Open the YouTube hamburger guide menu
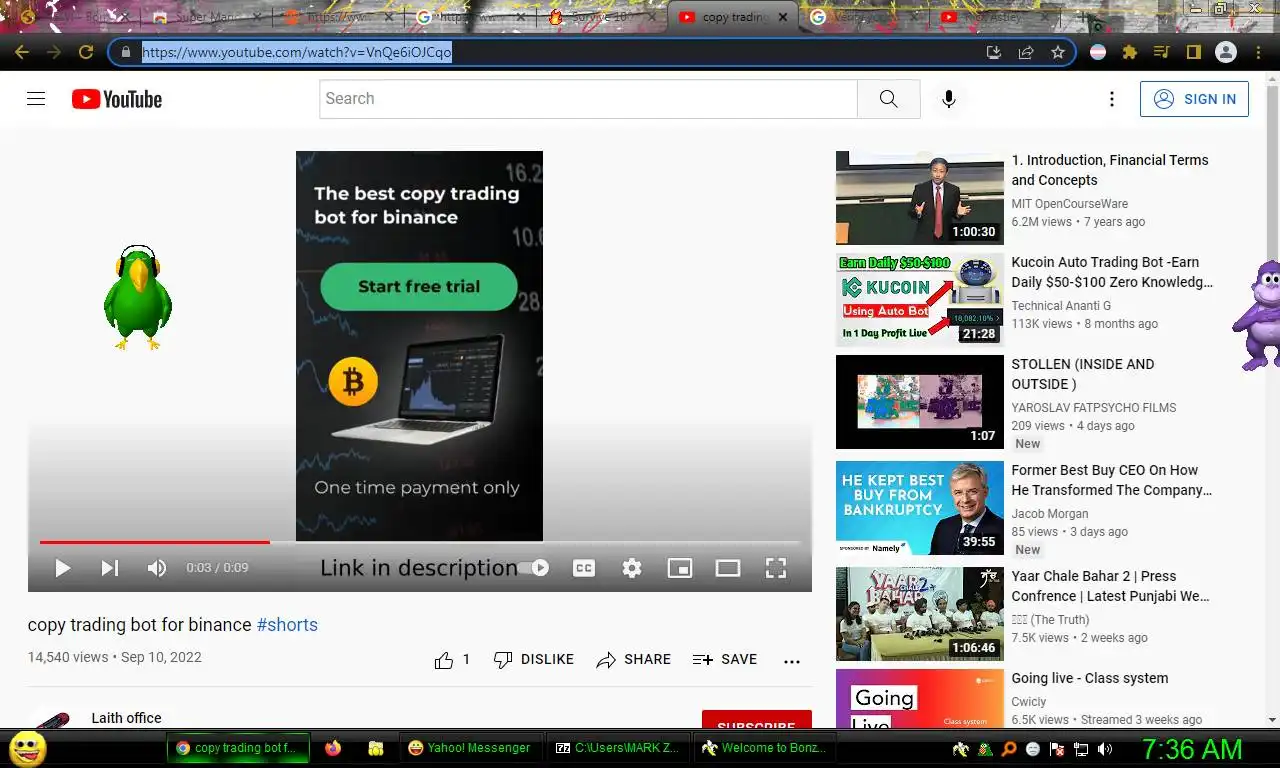Screen dimensions: 1280x768 (x=36, y=99)
